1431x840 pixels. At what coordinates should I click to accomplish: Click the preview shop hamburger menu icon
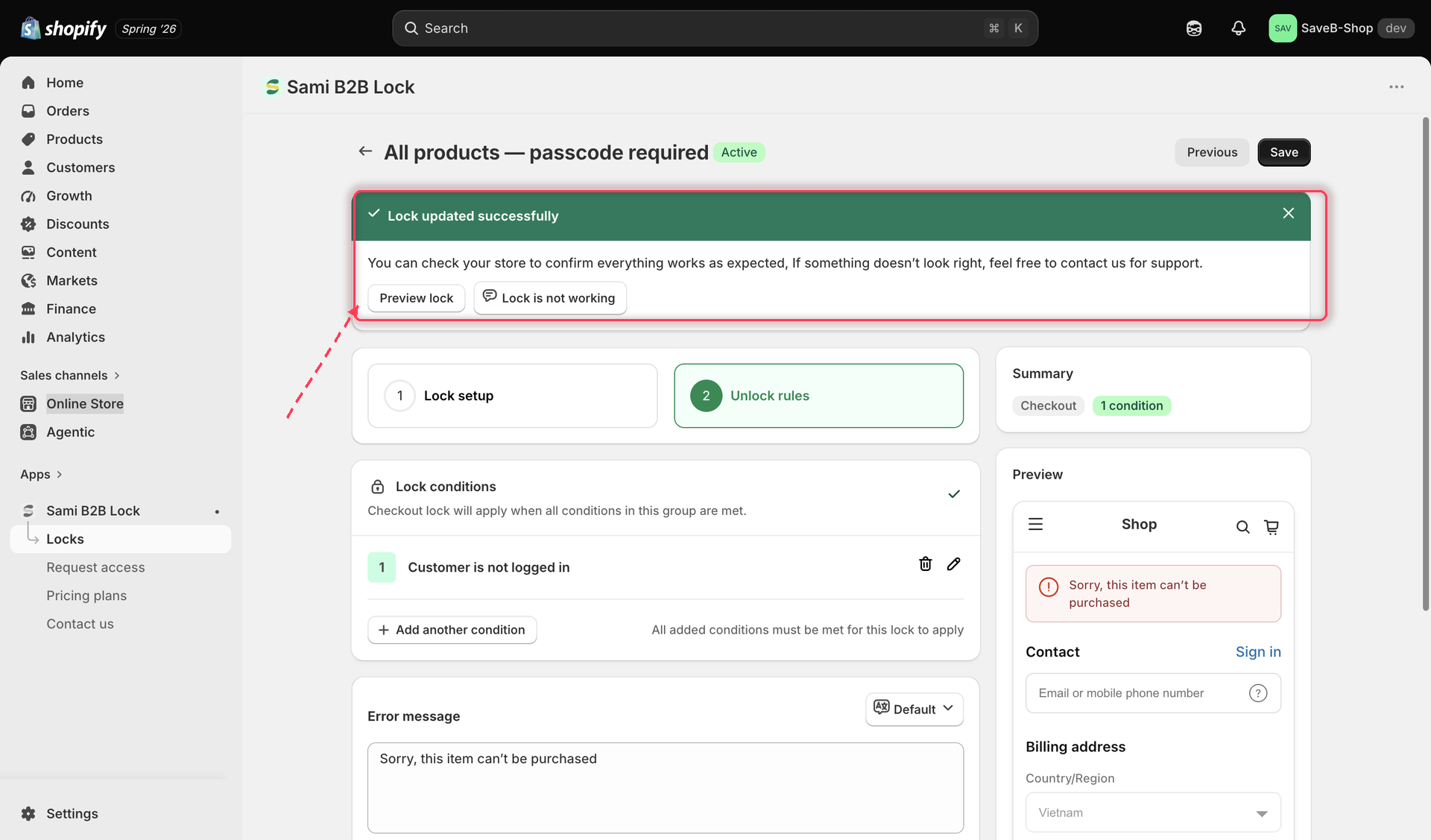tap(1035, 525)
